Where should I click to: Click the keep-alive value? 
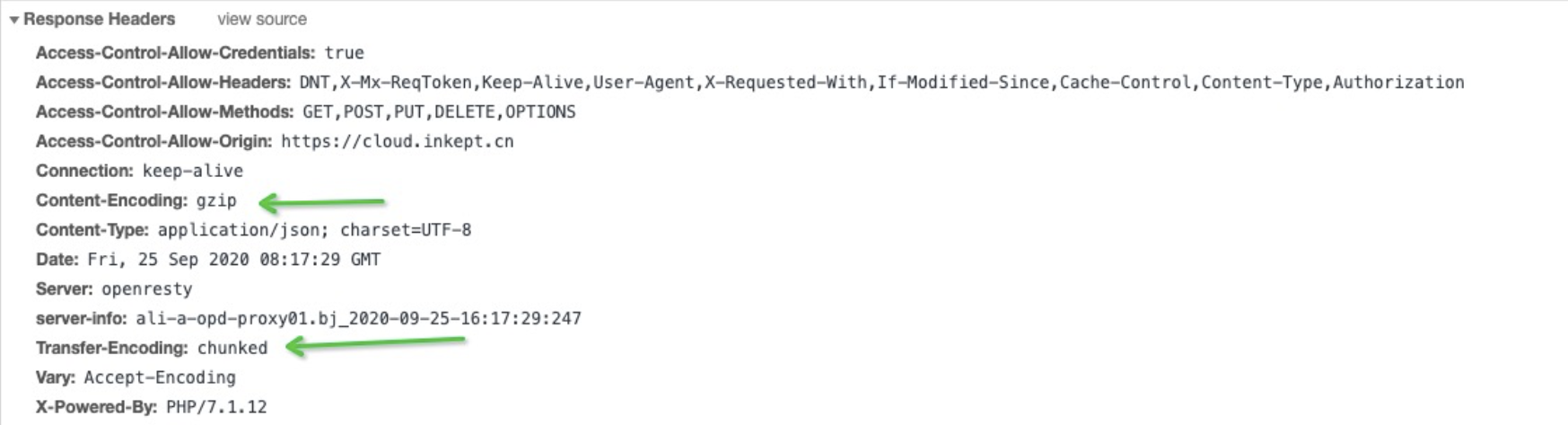[192, 171]
